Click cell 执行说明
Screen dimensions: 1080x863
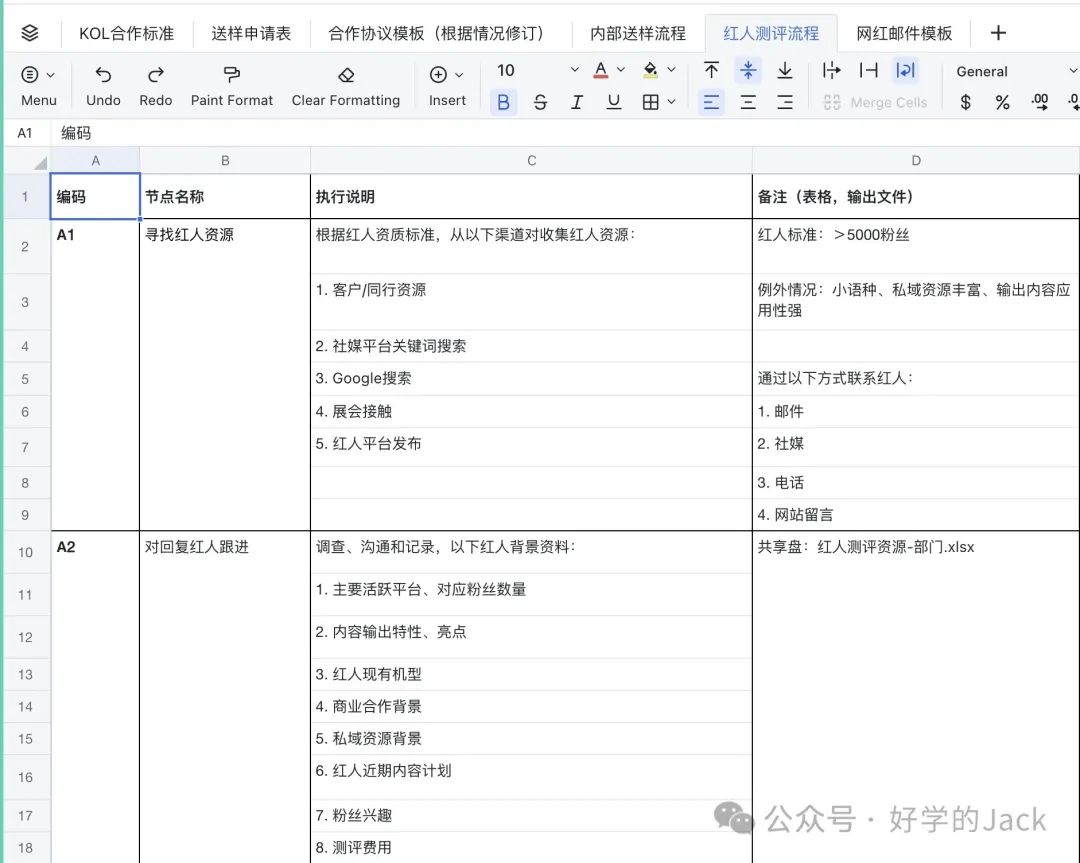[531, 196]
